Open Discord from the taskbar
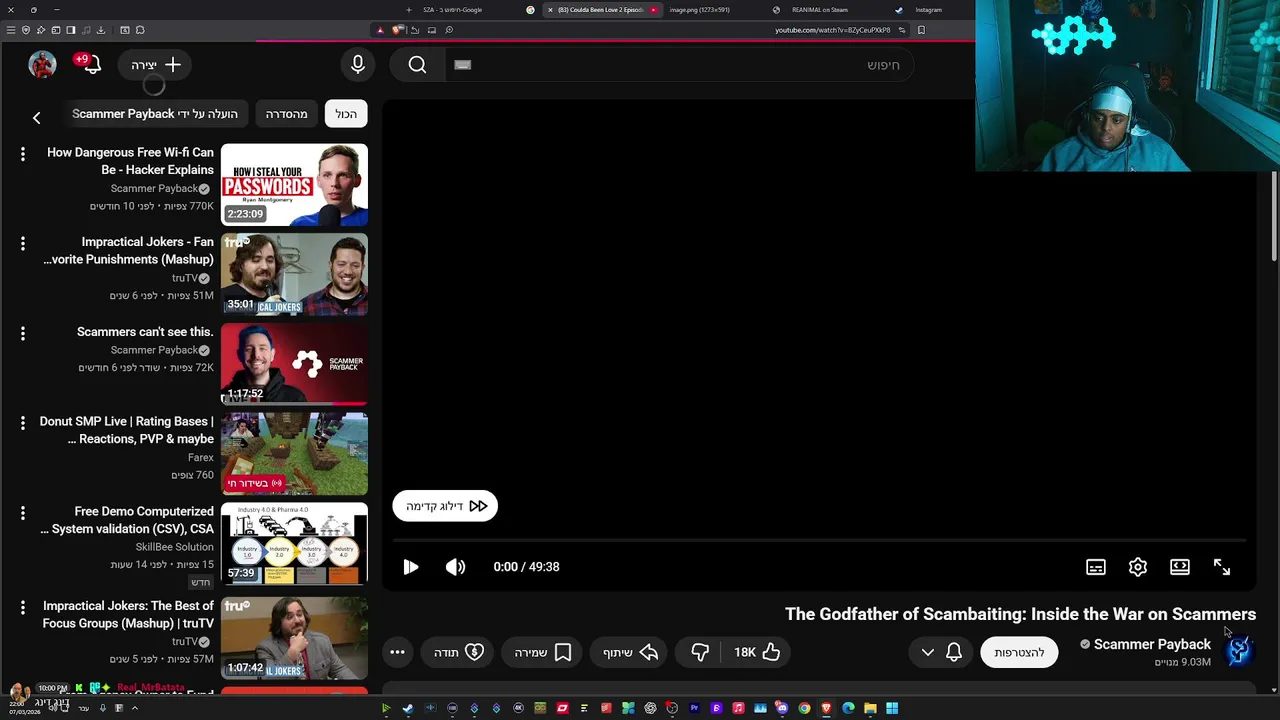1280x720 pixels. (782, 708)
